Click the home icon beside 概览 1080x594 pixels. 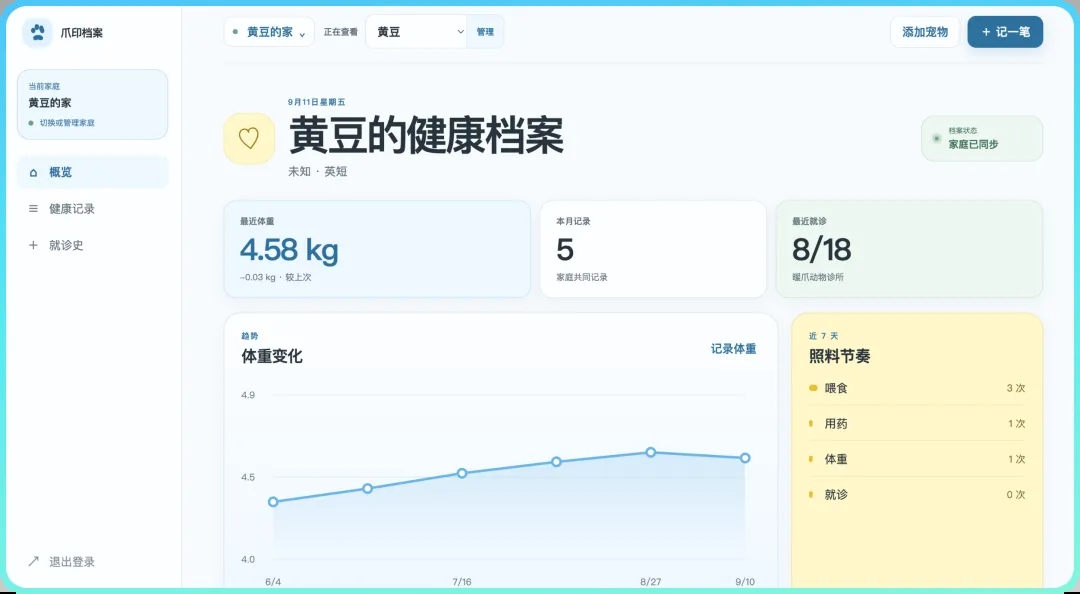pos(33,172)
